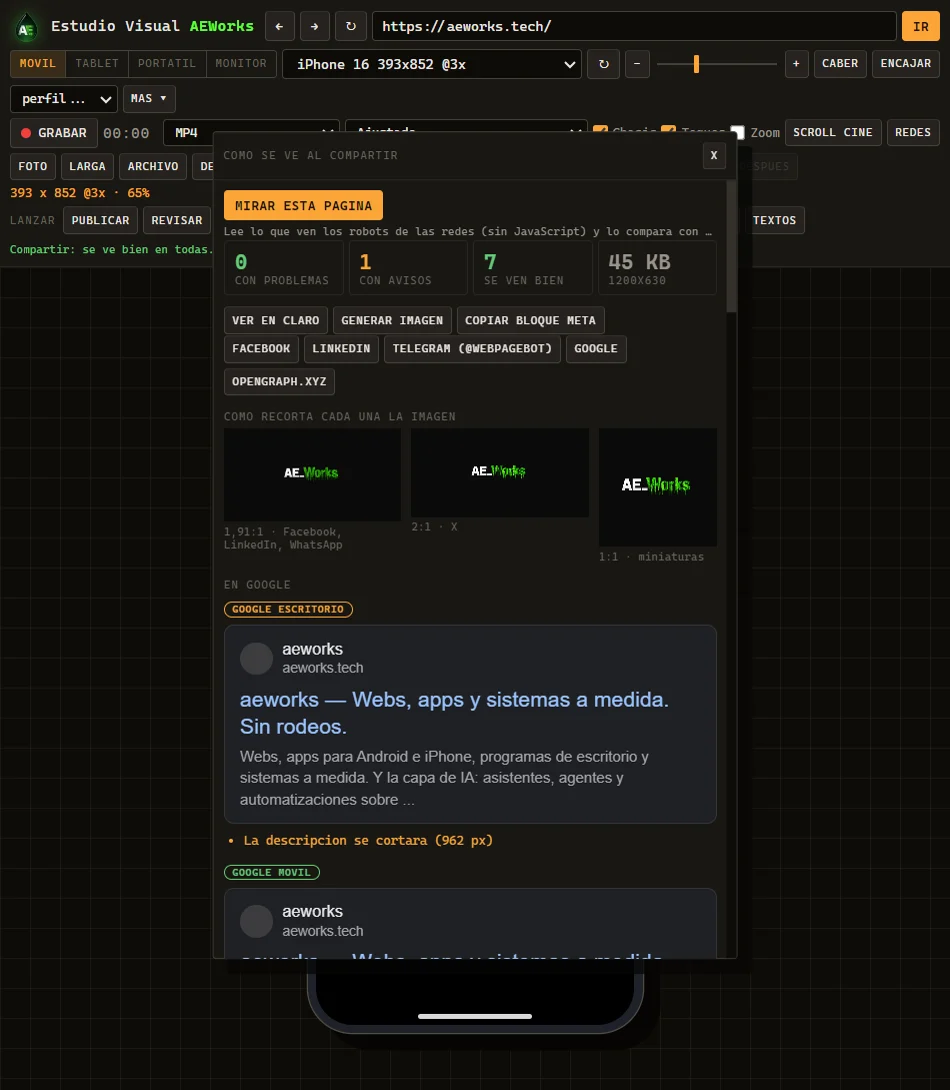Click the dialog's vertical scrollbar

point(731,247)
